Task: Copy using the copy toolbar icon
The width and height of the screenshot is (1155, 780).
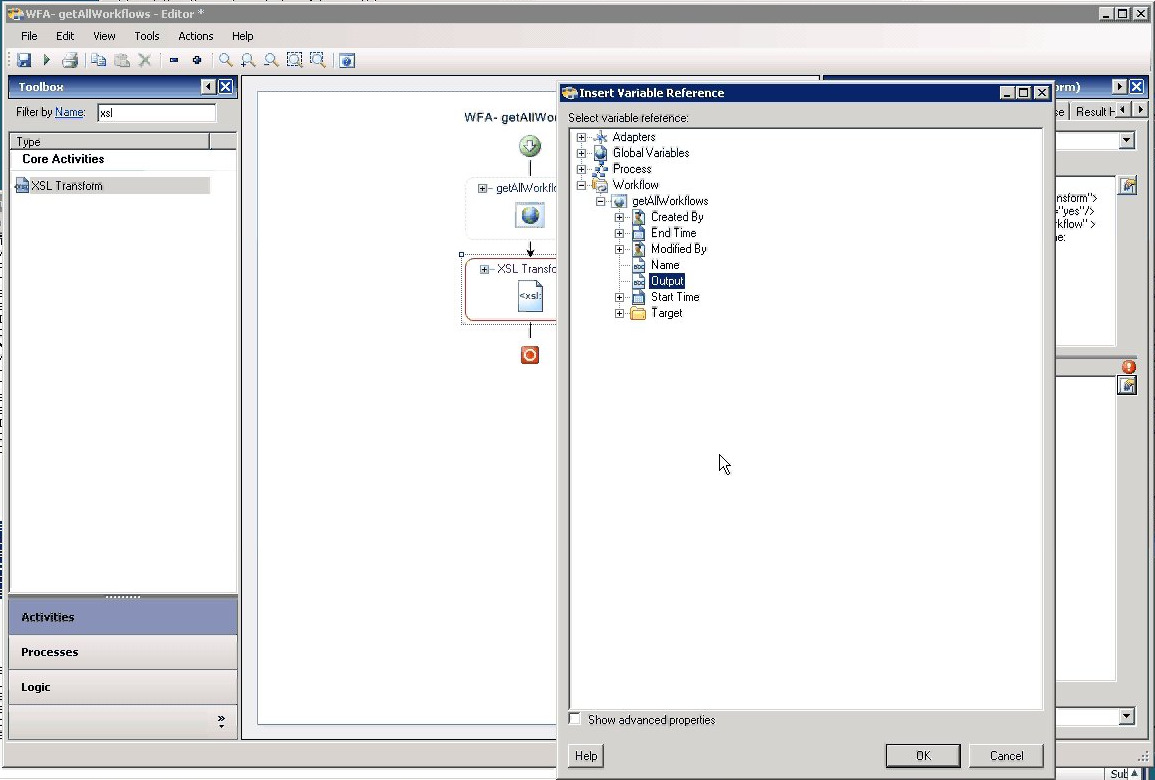Action: pos(98,60)
